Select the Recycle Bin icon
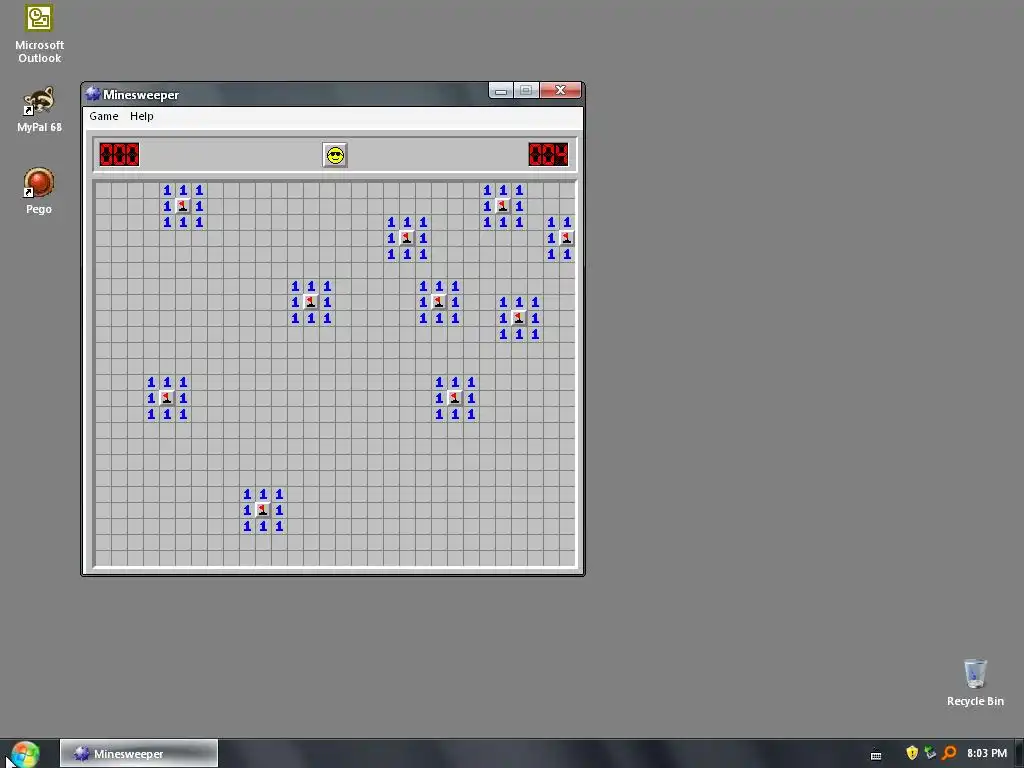Screen dimensions: 1024x768 coord(975,682)
